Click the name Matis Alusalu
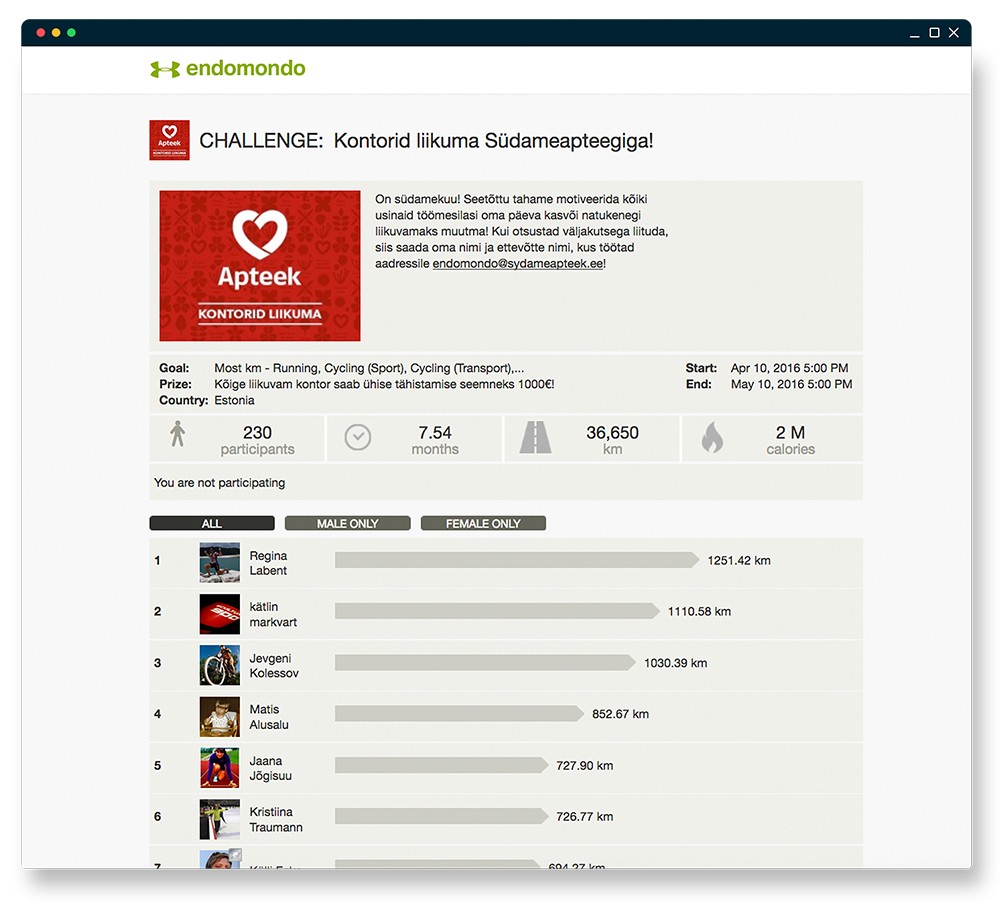Image resolution: width=1000 pixels, height=912 pixels. click(x=269, y=717)
